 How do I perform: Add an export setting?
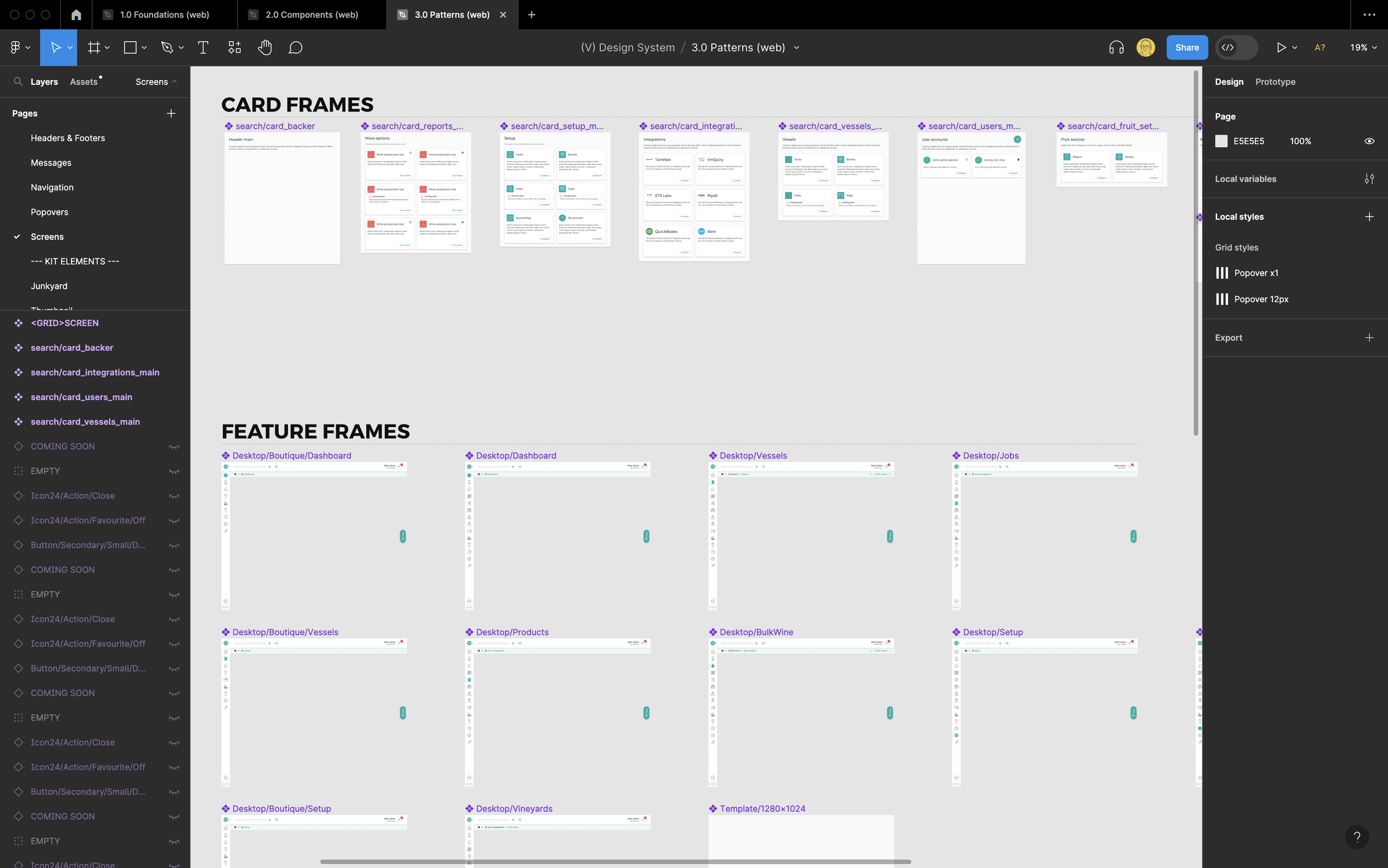coord(1369,338)
